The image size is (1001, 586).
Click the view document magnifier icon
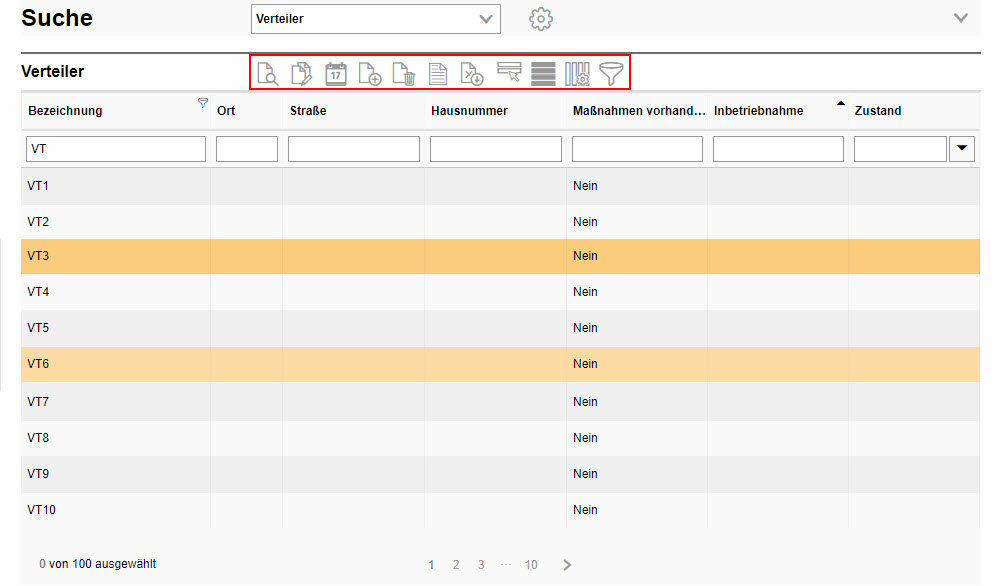coord(267,73)
